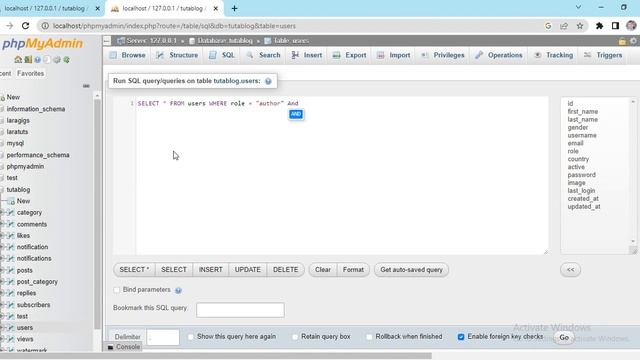Viewport: 640px width, 360px height.
Task: Expand the notifications table node
Action: coord(2,258)
